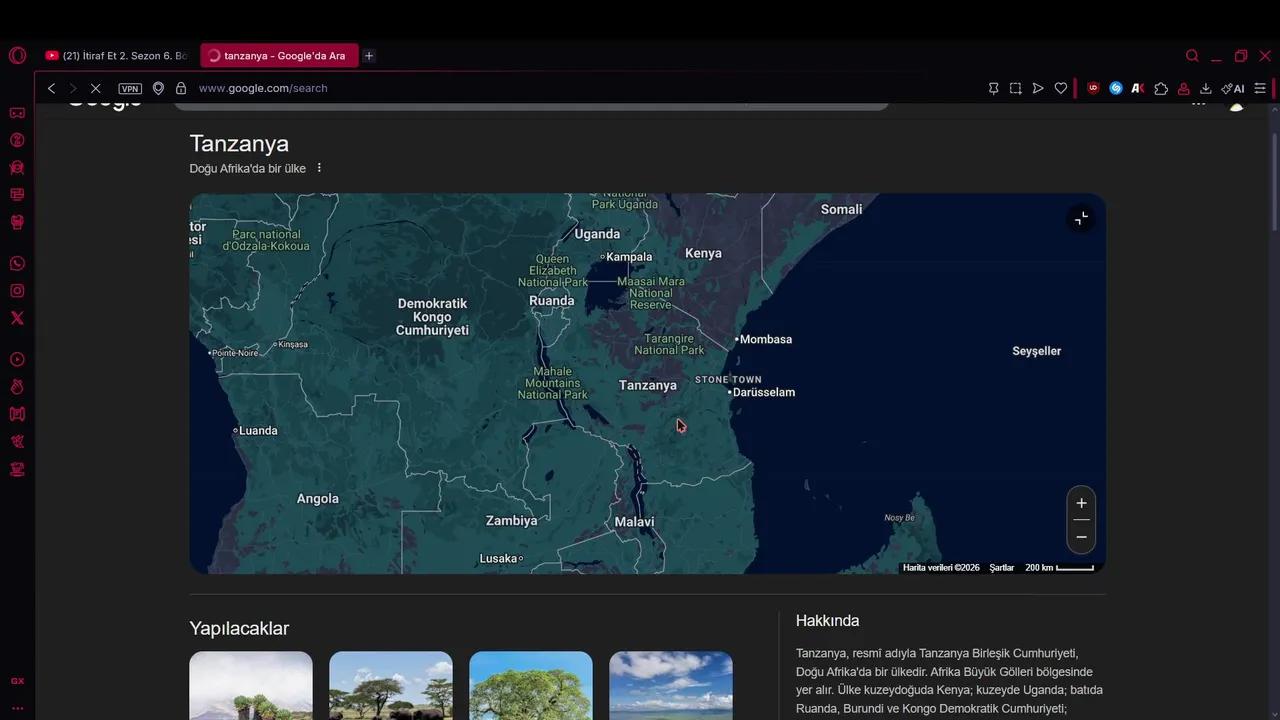Launch the AI assistant button
The width and height of the screenshot is (1280, 720).
click(1233, 88)
